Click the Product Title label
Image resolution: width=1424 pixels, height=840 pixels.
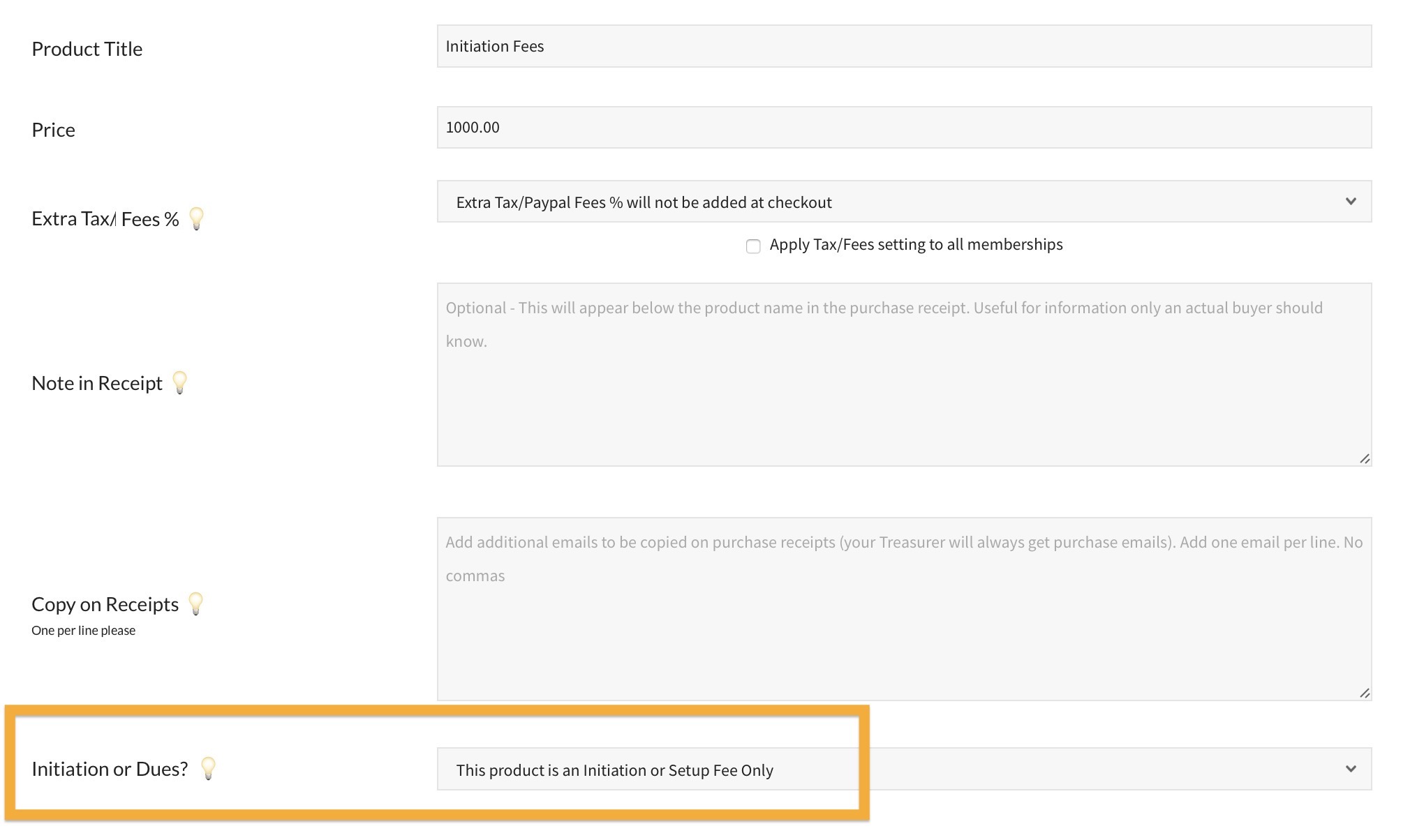(x=87, y=49)
